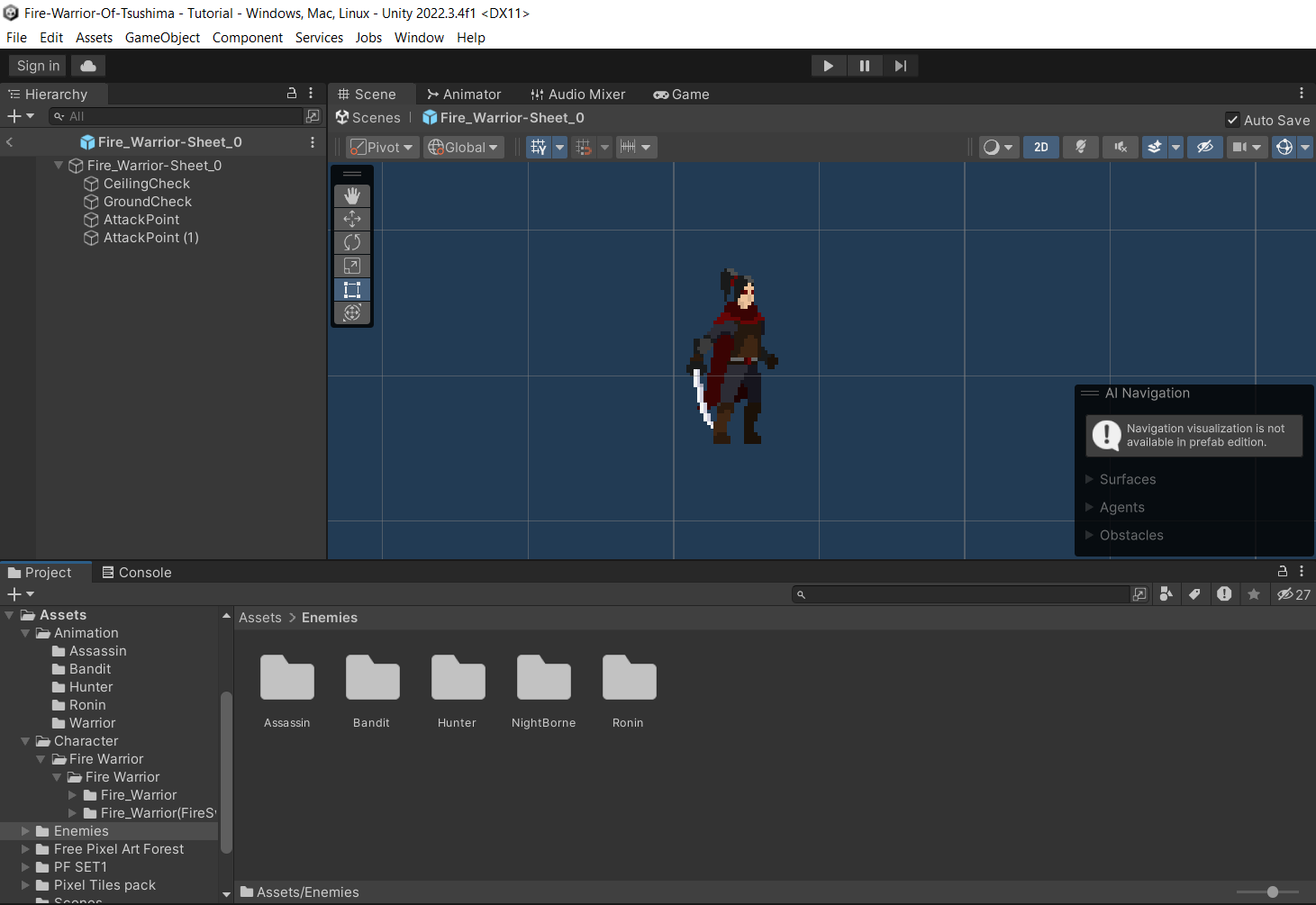Open the Audio Mixer tab
Image resolution: width=1316 pixels, height=905 pixels.
pos(577,94)
